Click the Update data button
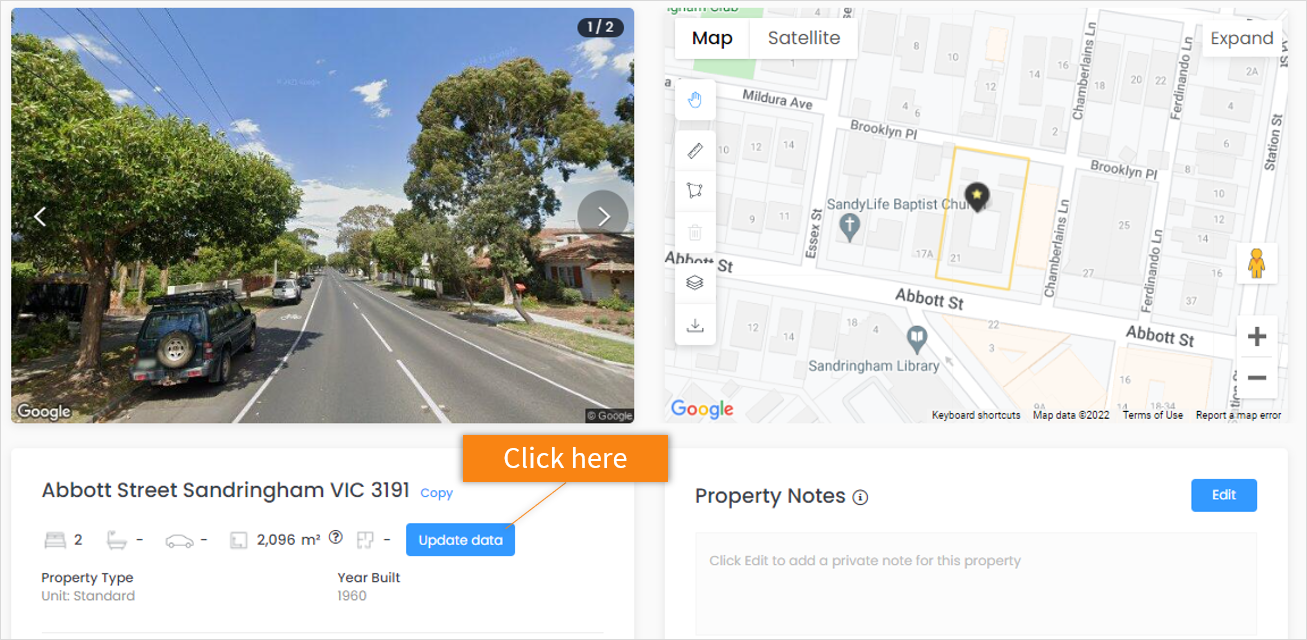 point(460,540)
